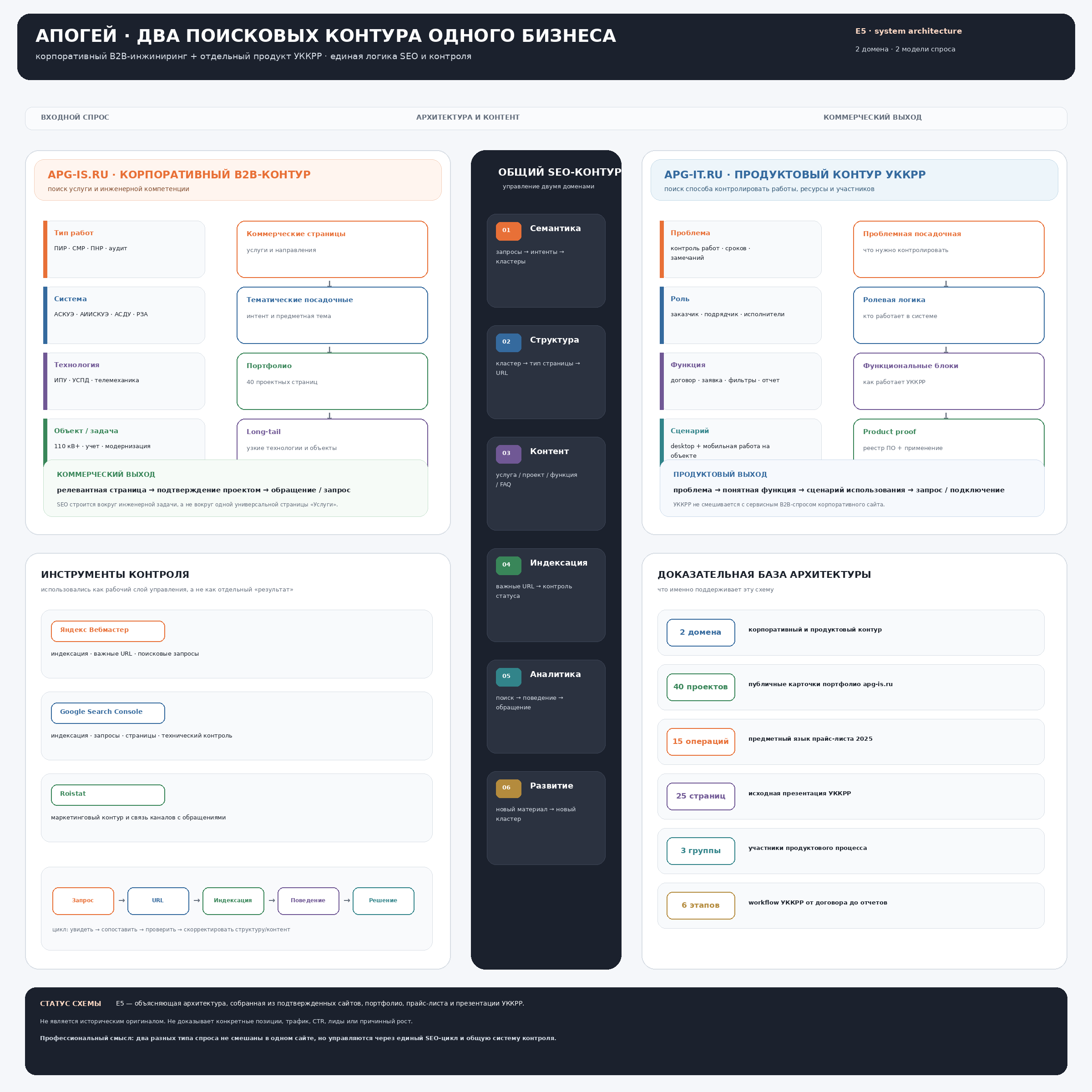Click the Тип работ card

pyautogui.click(x=124, y=249)
